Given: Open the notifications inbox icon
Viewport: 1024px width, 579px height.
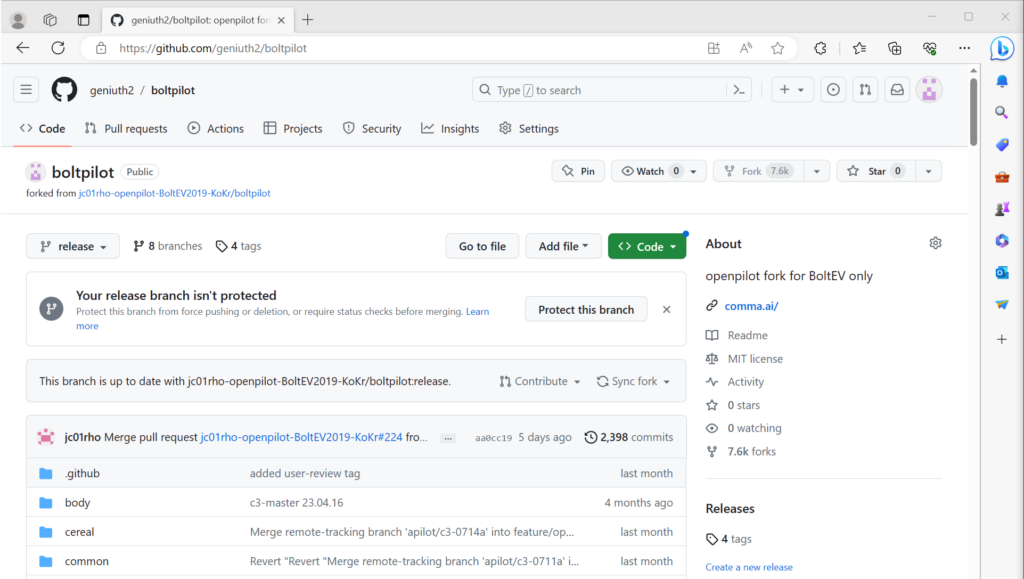Looking at the screenshot, I should 897,90.
